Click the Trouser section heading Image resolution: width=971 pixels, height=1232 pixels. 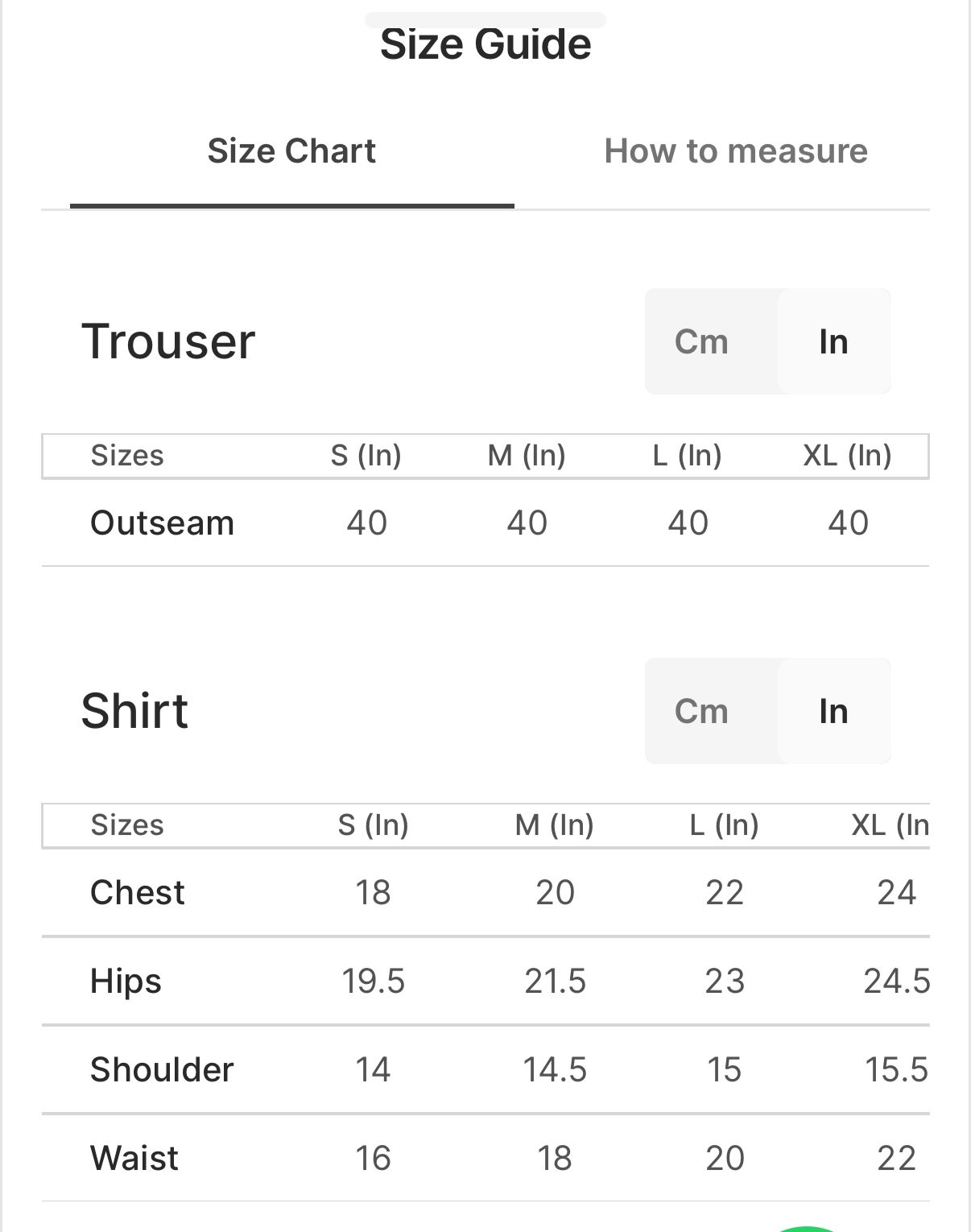[168, 341]
